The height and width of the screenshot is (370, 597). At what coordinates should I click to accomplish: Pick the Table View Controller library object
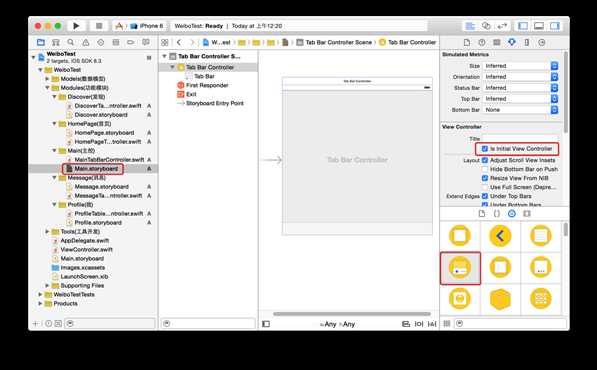pyautogui.click(x=540, y=236)
